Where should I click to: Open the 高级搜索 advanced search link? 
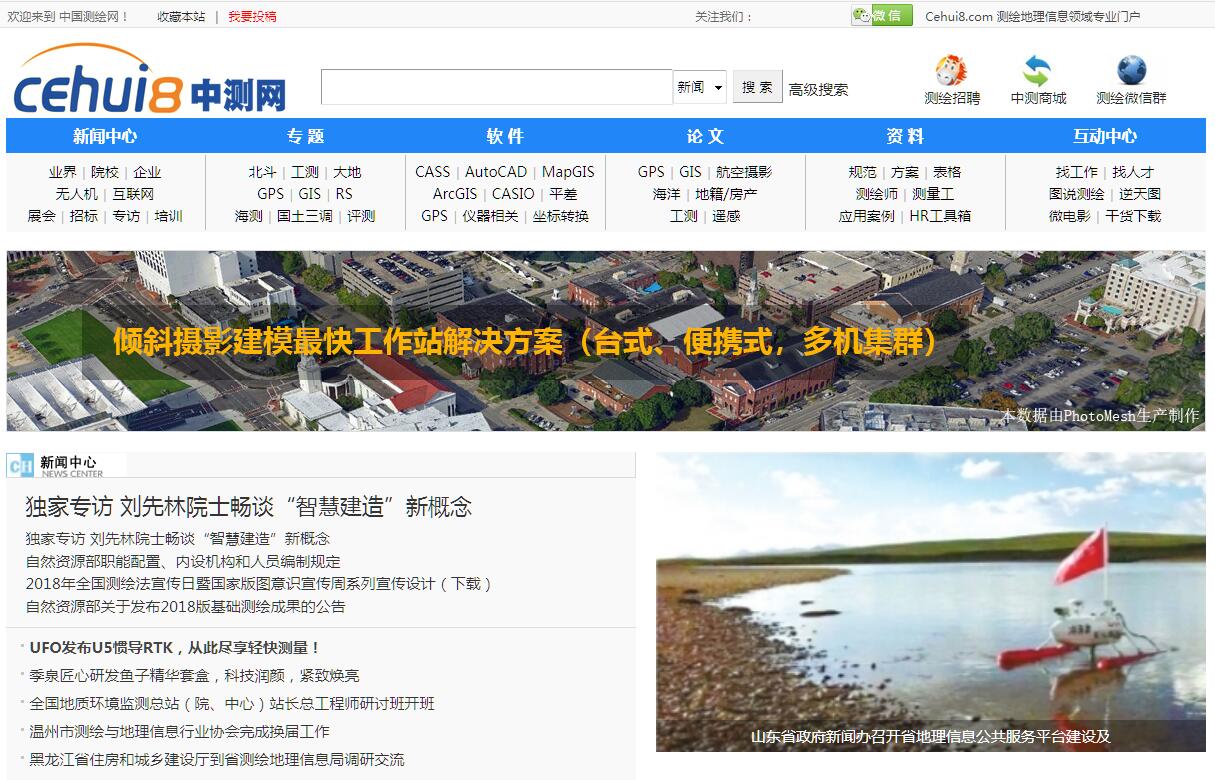[818, 89]
